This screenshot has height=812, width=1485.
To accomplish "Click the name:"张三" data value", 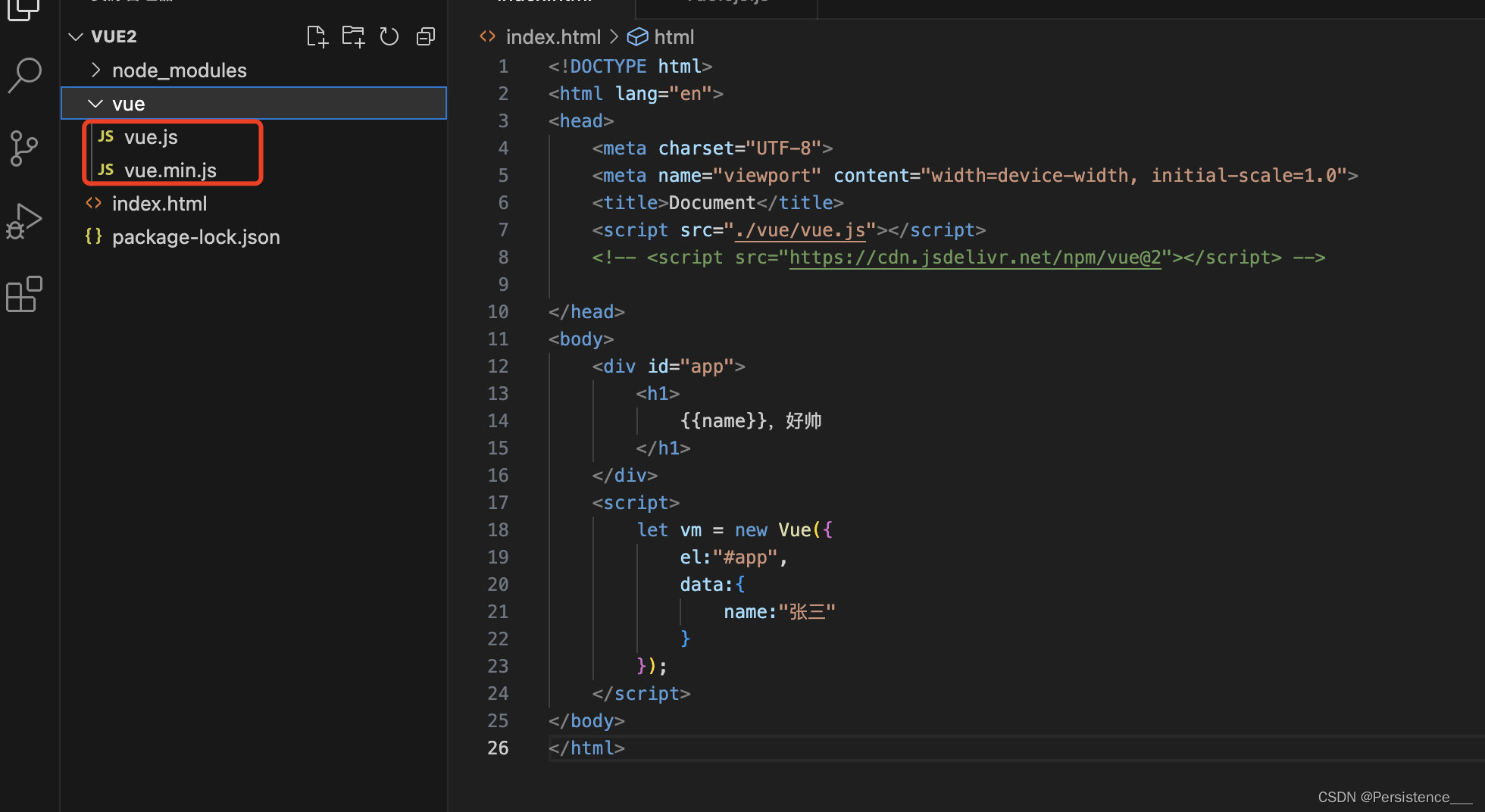I will click(780, 612).
